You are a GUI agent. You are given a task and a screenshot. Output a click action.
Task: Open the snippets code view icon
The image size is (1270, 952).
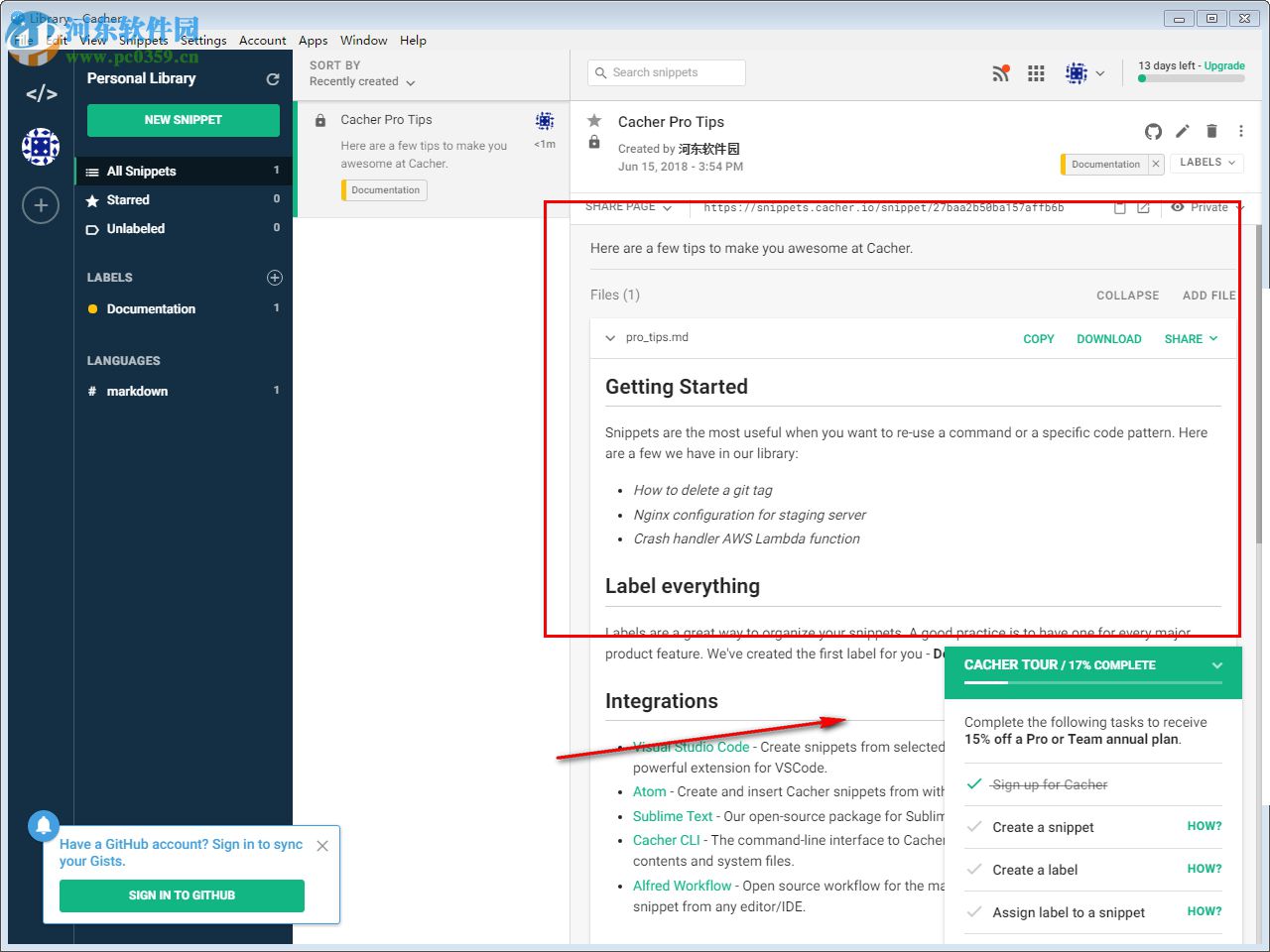tap(41, 94)
